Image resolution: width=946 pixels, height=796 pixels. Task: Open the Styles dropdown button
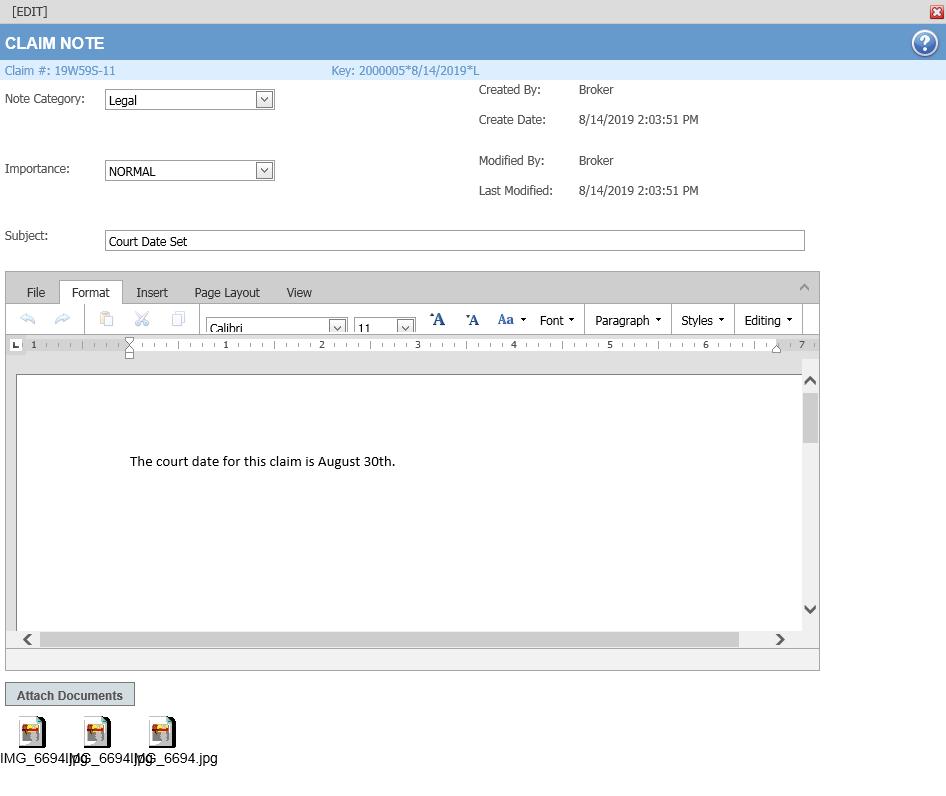[702, 320]
